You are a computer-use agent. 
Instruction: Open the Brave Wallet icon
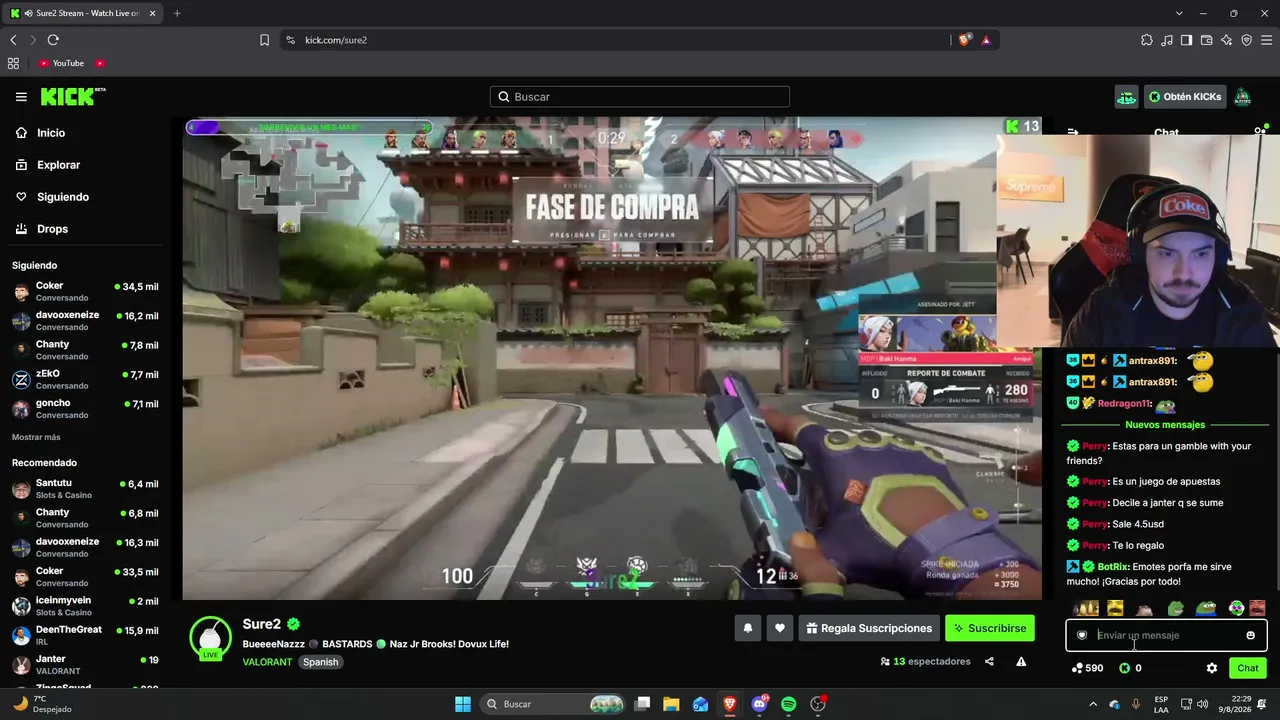coord(1206,40)
